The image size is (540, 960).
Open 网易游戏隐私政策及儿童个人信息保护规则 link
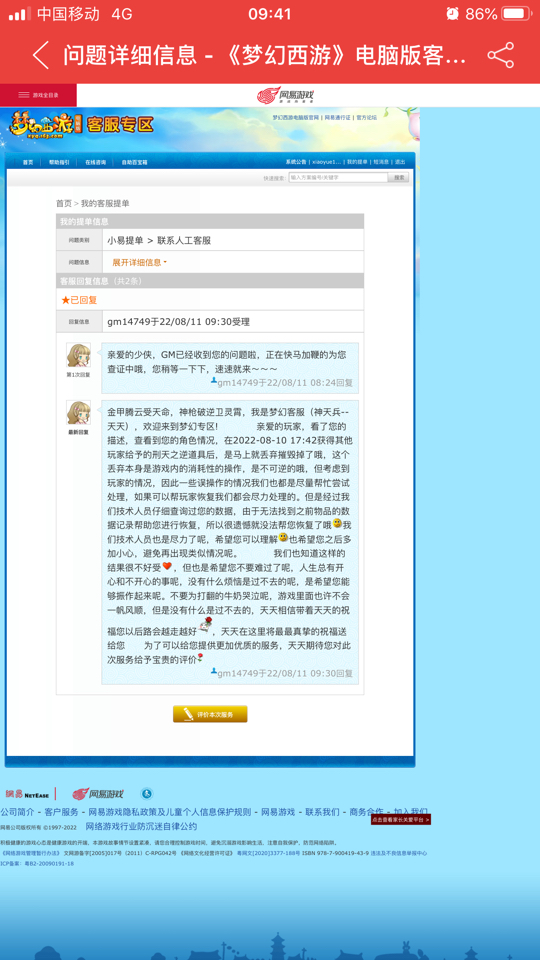pyautogui.click(x=170, y=812)
